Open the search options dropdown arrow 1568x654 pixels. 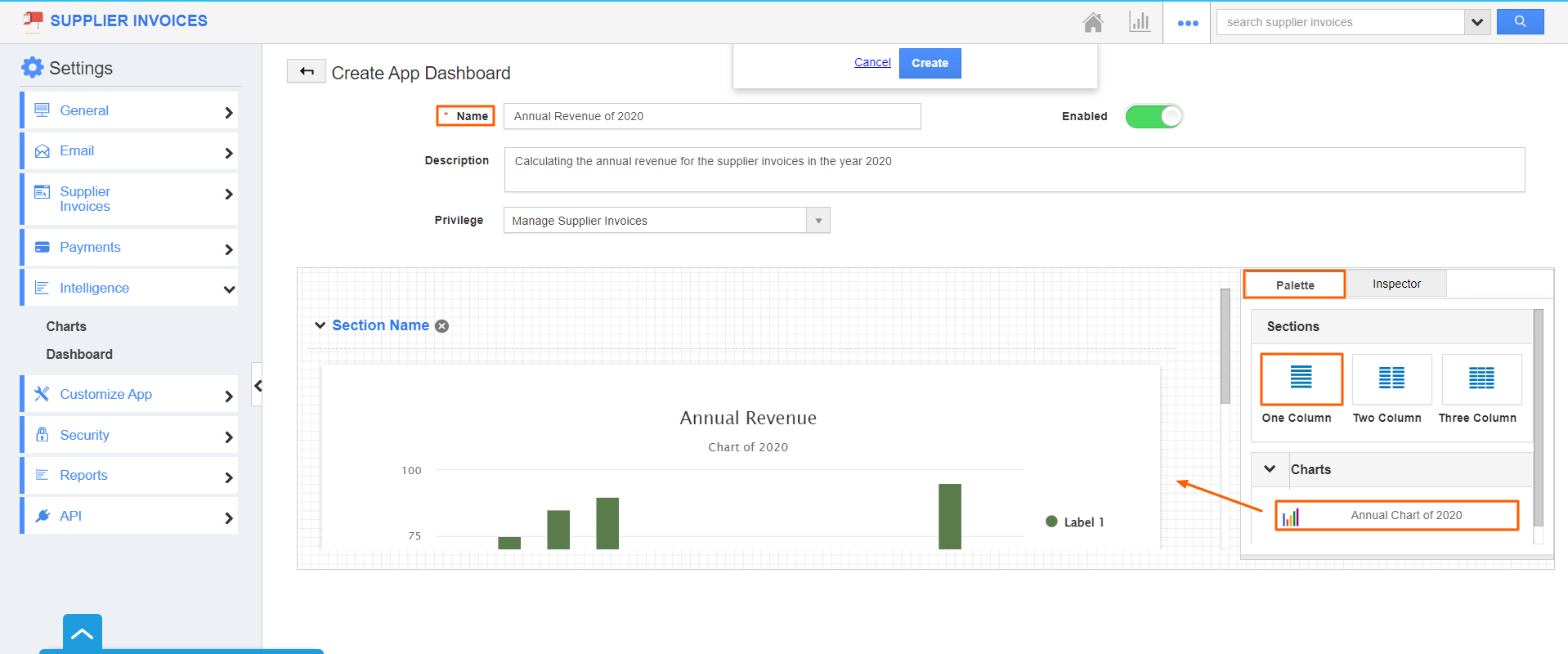pyautogui.click(x=1477, y=22)
